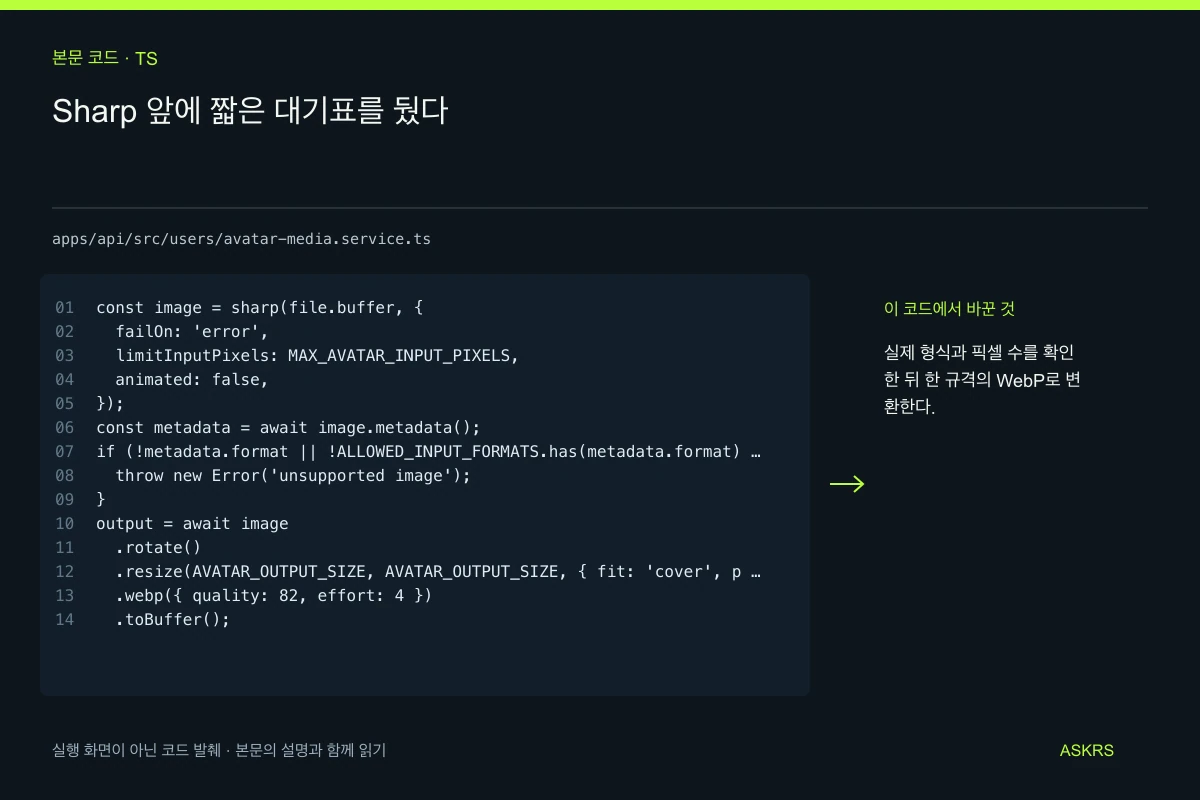The image size is (1200, 800).
Task: Click line 07 with ALLOWED_INPUT_FORMATS check
Action: tap(428, 451)
